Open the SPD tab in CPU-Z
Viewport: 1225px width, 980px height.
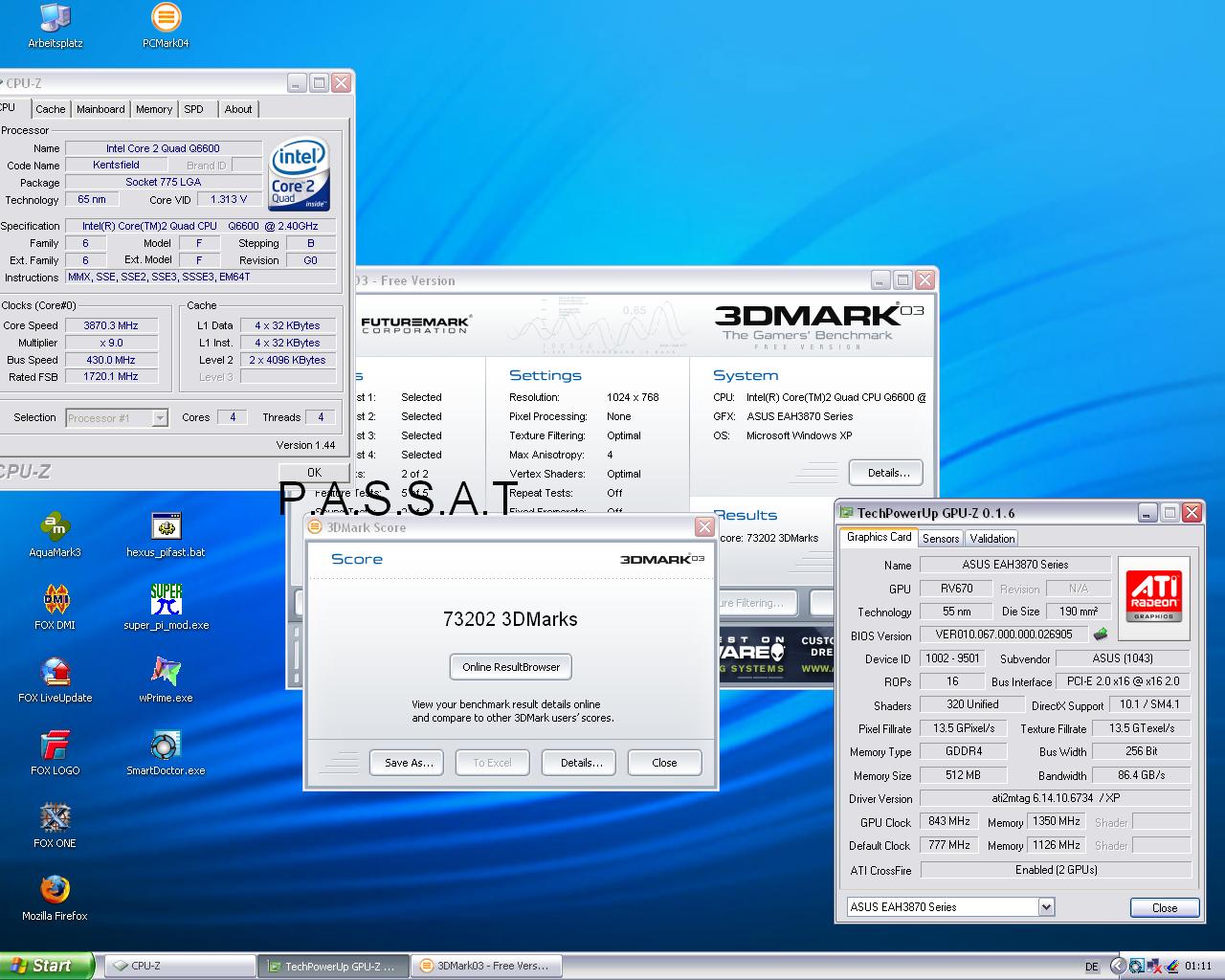pyautogui.click(x=194, y=109)
